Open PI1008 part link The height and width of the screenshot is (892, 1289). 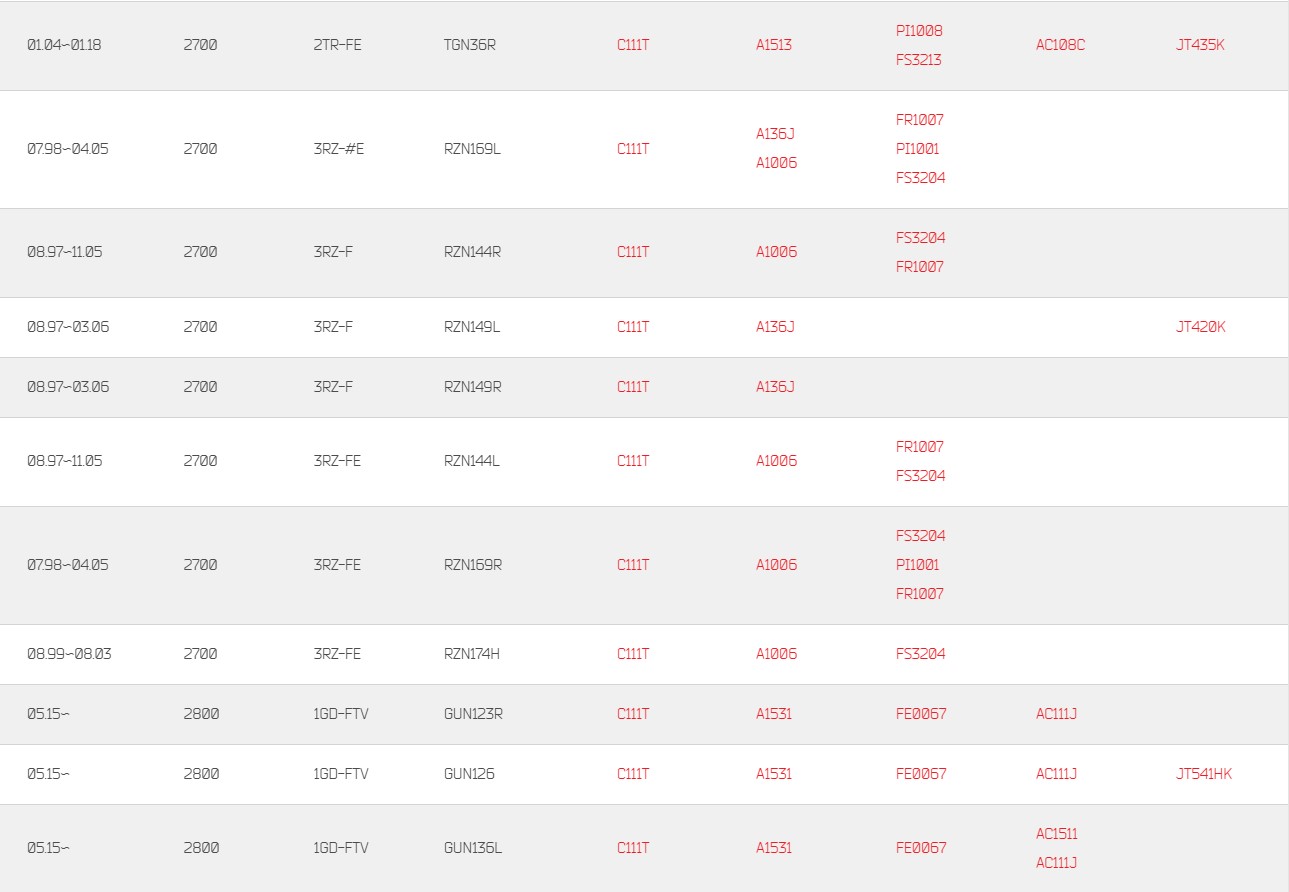[919, 31]
